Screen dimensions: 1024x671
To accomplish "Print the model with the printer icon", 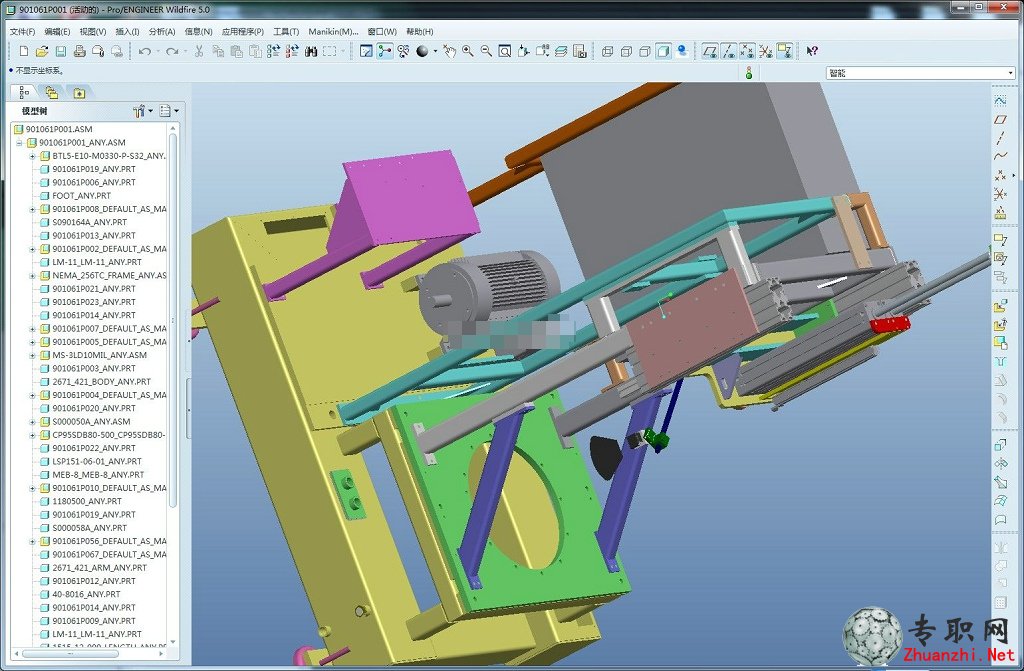I will pyautogui.click(x=80, y=51).
